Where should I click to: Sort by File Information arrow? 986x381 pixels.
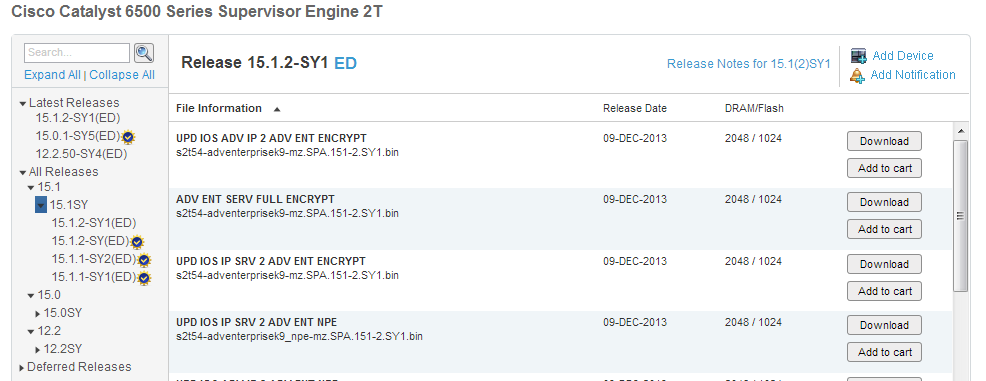pos(277,109)
